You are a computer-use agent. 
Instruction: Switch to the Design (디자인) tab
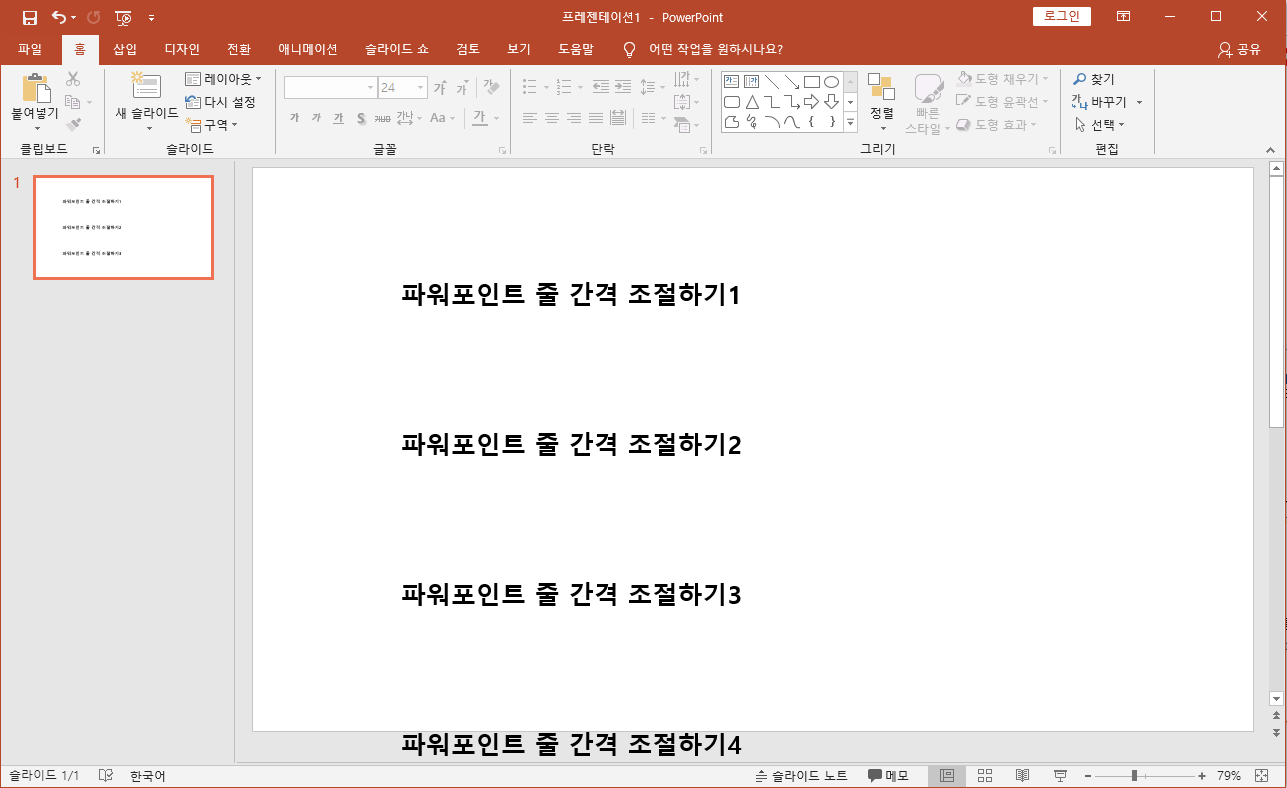(x=182, y=49)
